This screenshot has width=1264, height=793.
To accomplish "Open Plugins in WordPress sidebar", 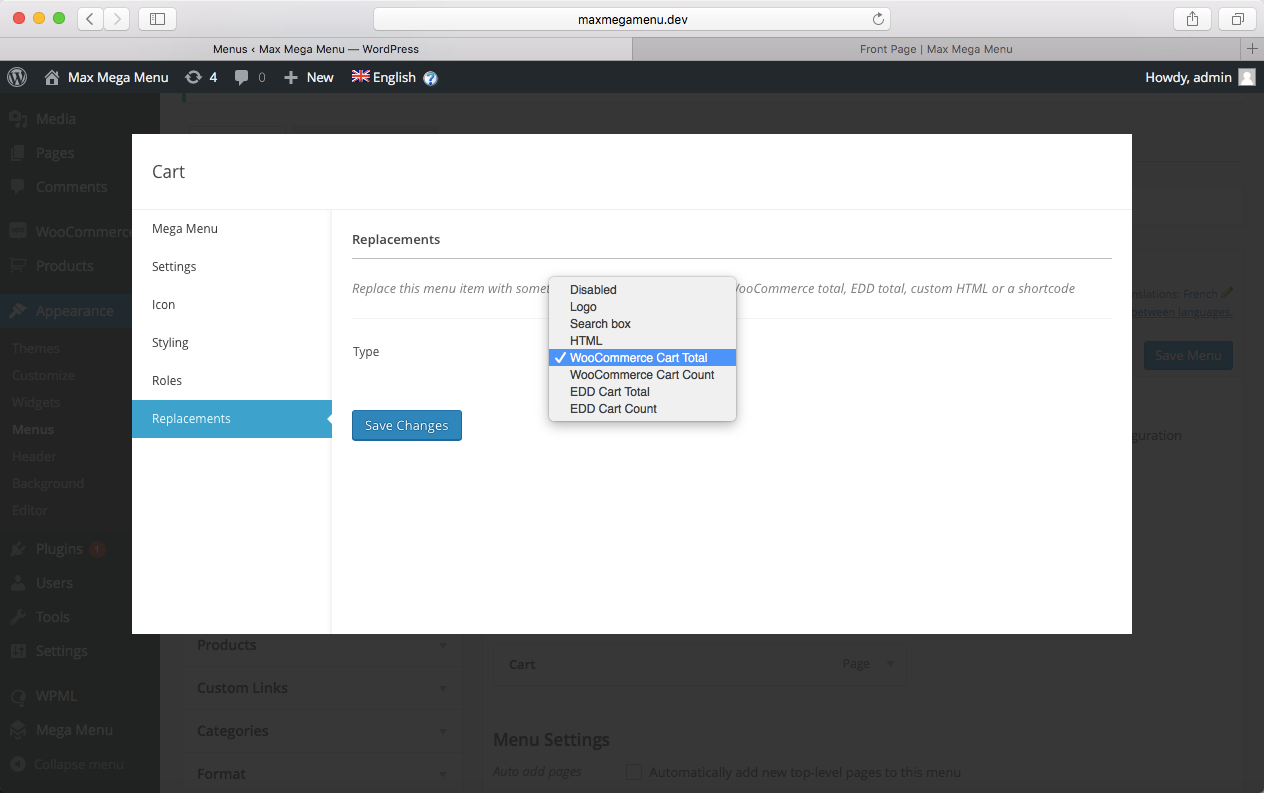I will click(x=59, y=549).
